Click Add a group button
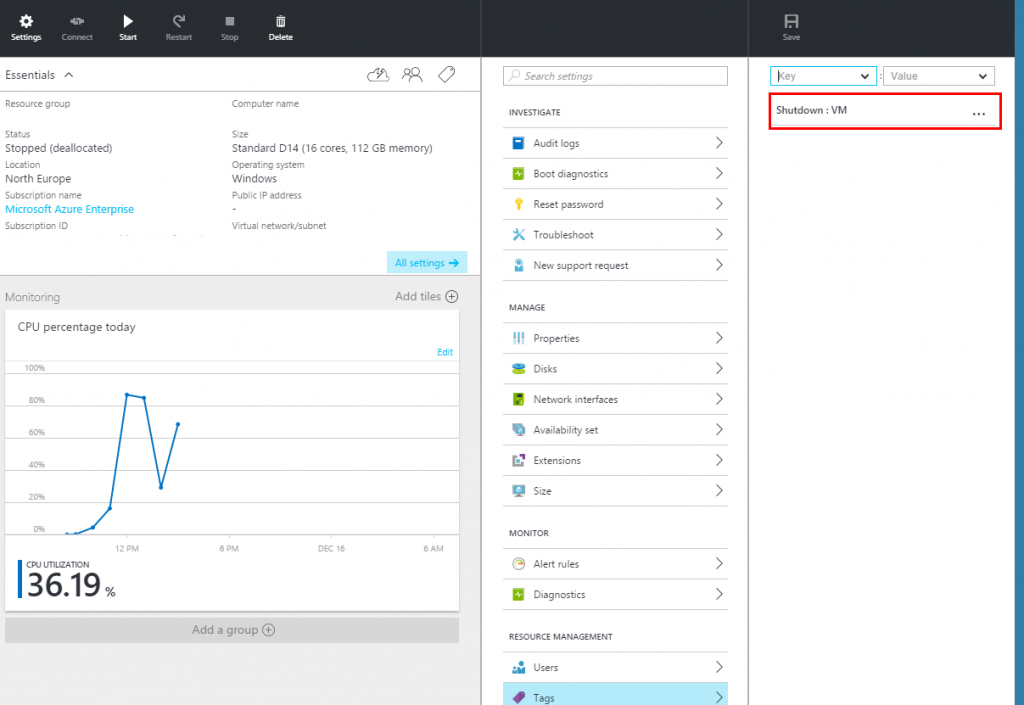The height and width of the screenshot is (705, 1024). click(x=232, y=630)
